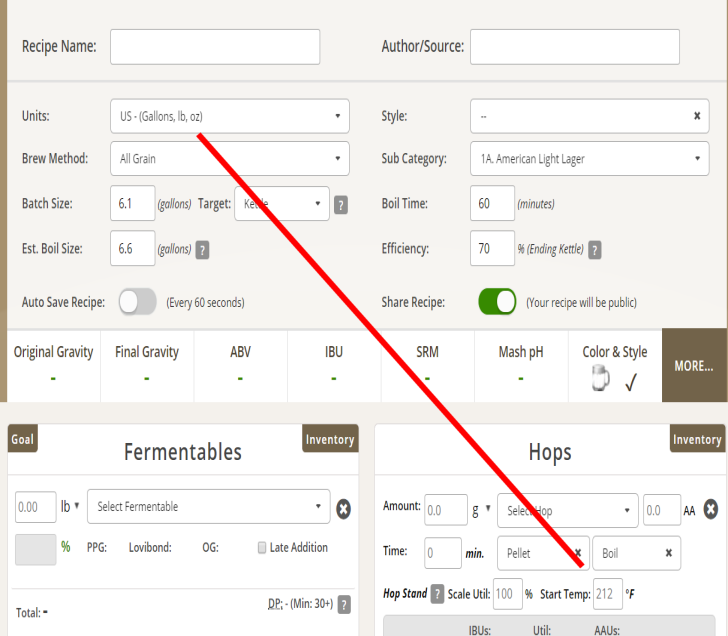Remove the fermentable row with X icon

pyautogui.click(x=343, y=509)
